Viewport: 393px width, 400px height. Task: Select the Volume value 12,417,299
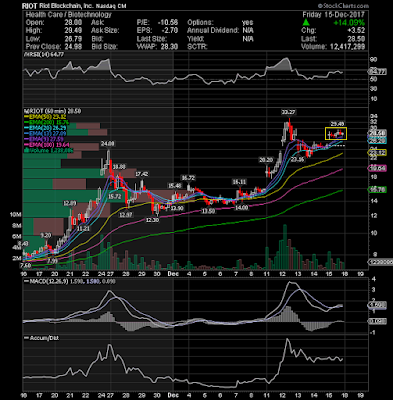pyautogui.click(x=347, y=47)
